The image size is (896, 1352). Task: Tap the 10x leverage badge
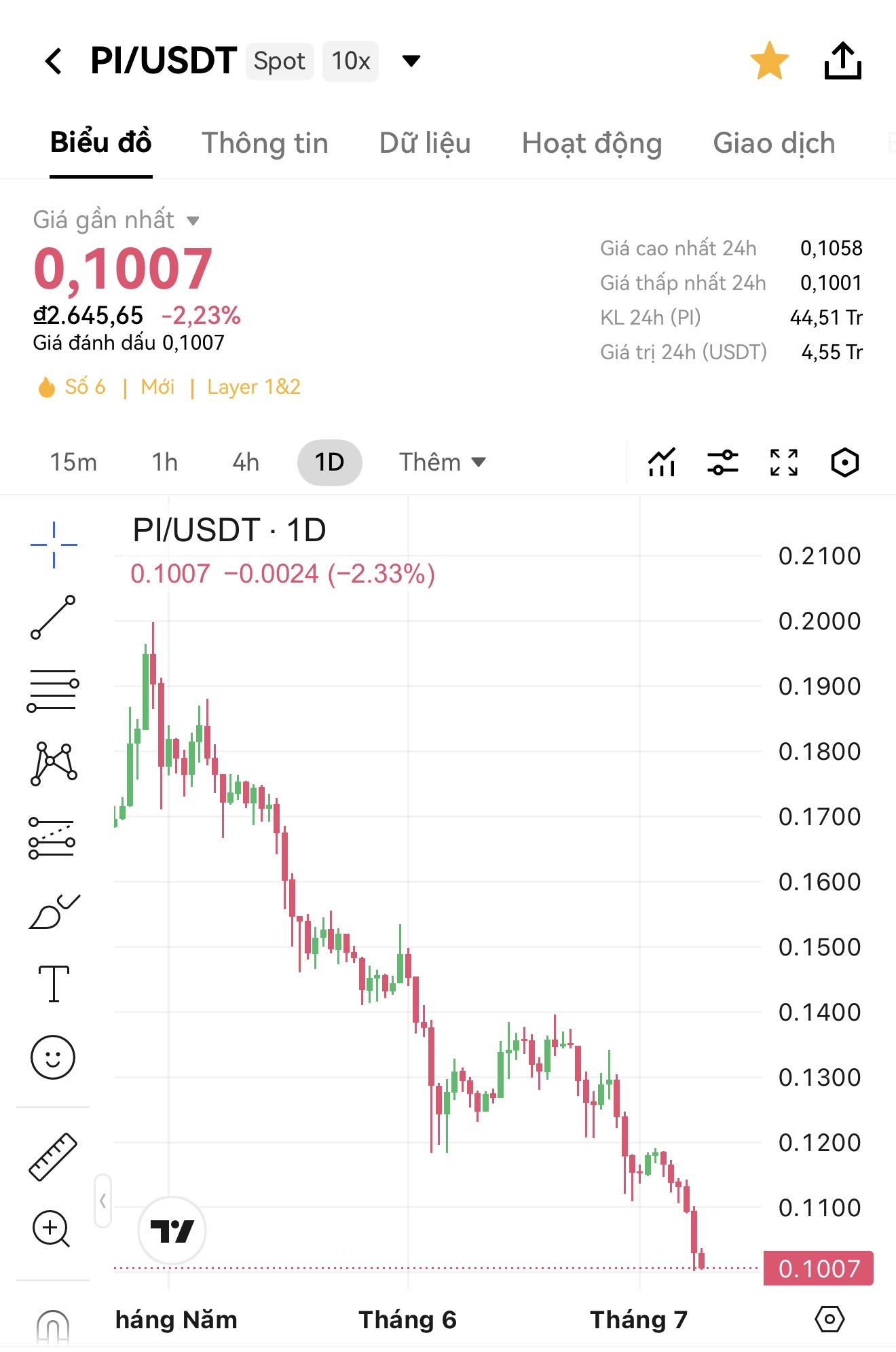tap(350, 61)
